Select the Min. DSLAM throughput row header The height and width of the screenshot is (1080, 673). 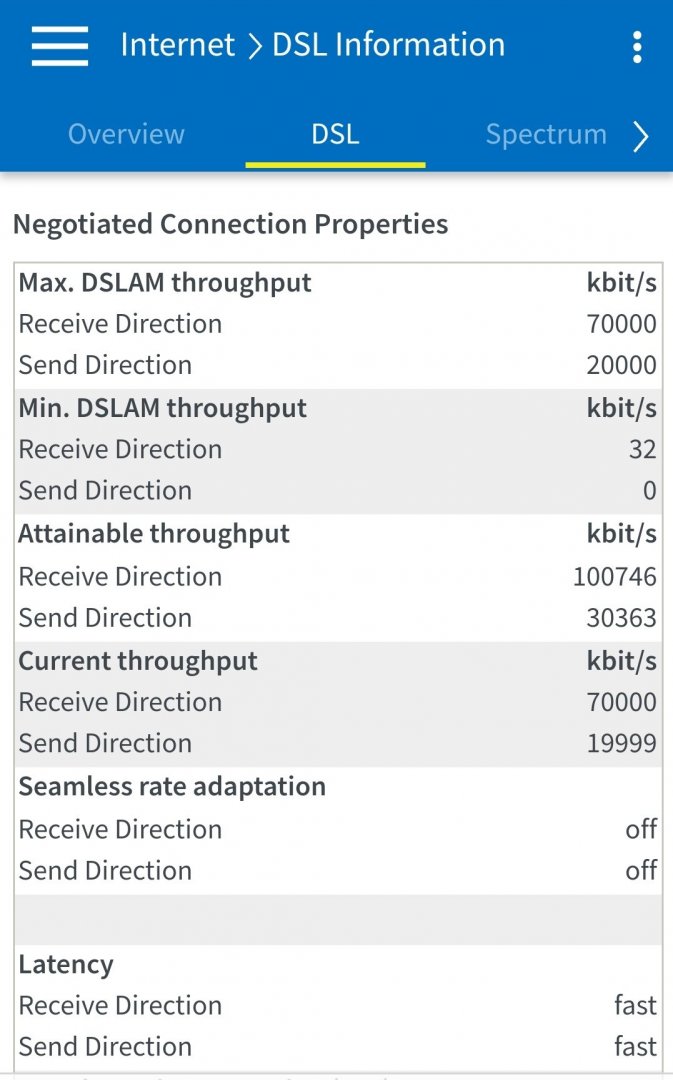pyautogui.click(x=163, y=408)
